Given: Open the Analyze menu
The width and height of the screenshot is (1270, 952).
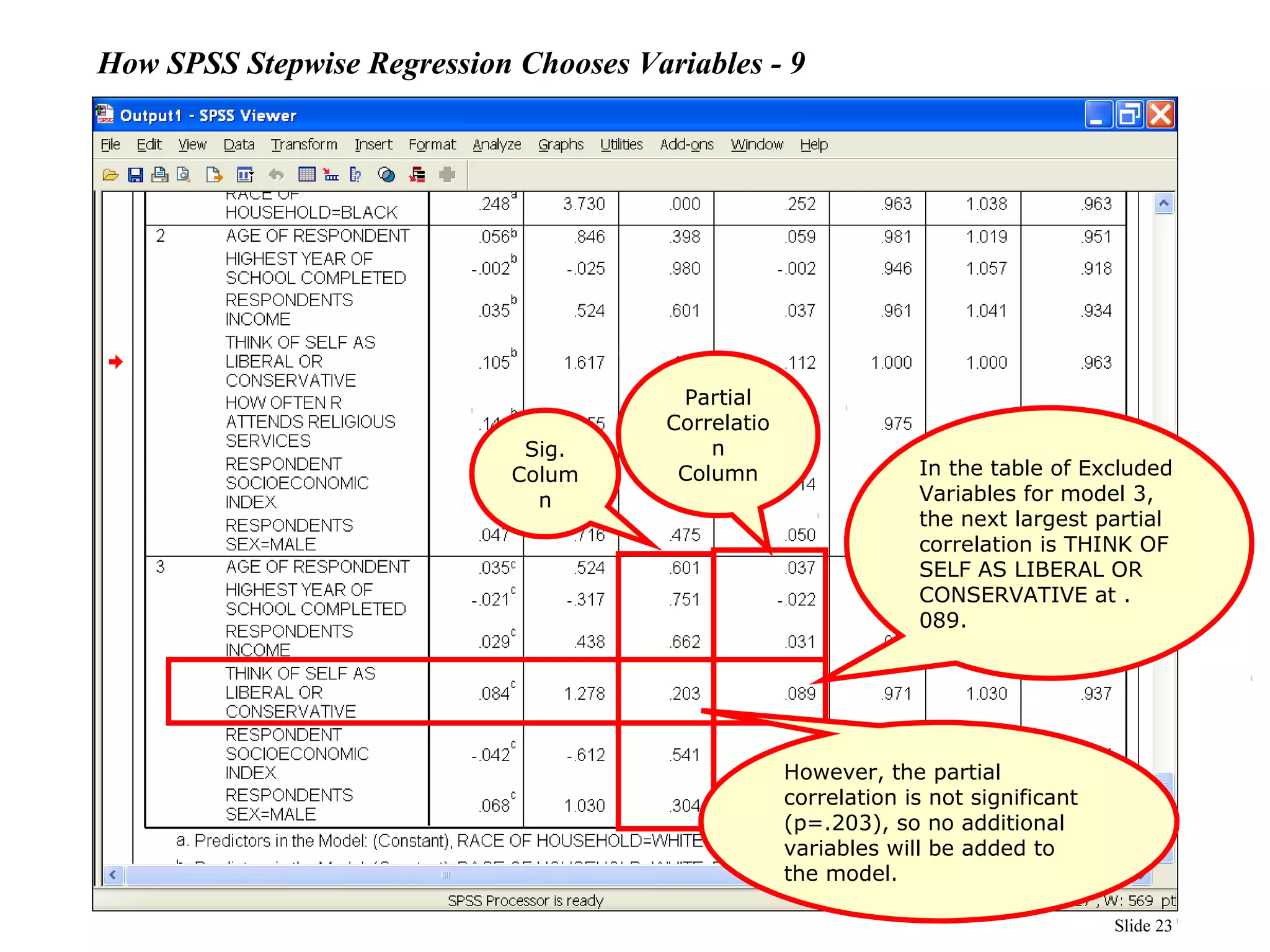Looking at the screenshot, I should point(497,144).
